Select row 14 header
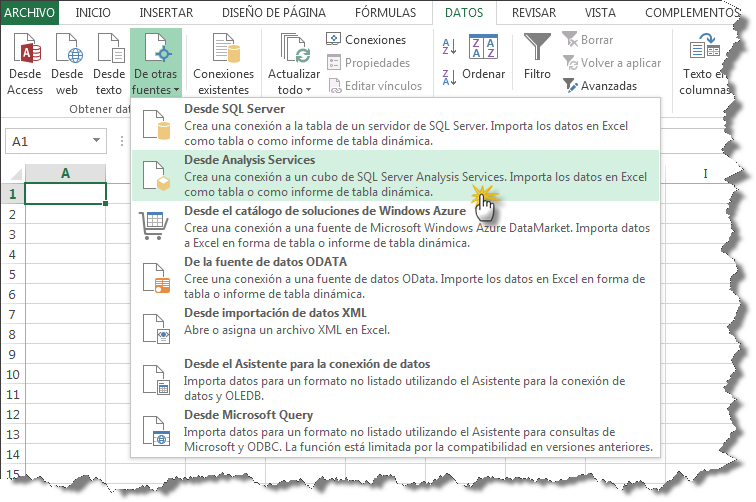The image size is (756, 502). pyautogui.click(x=13, y=454)
